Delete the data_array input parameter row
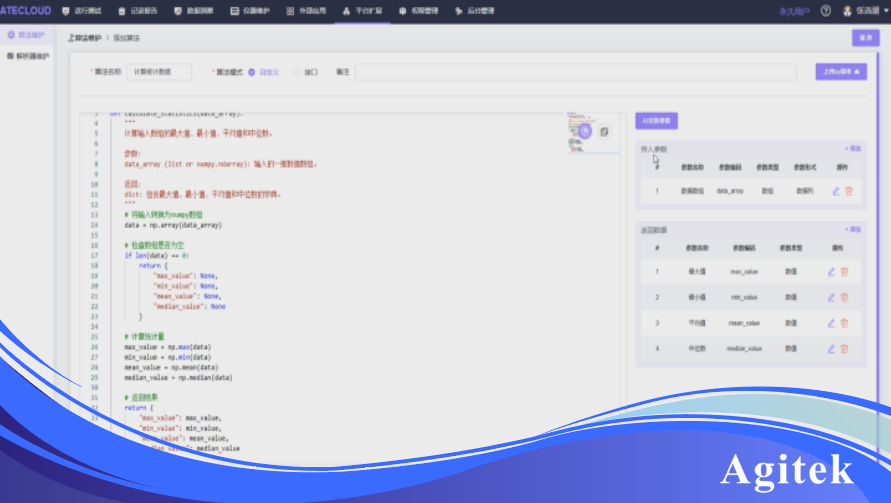The width and height of the screenshot is (891, 503). 849,190
